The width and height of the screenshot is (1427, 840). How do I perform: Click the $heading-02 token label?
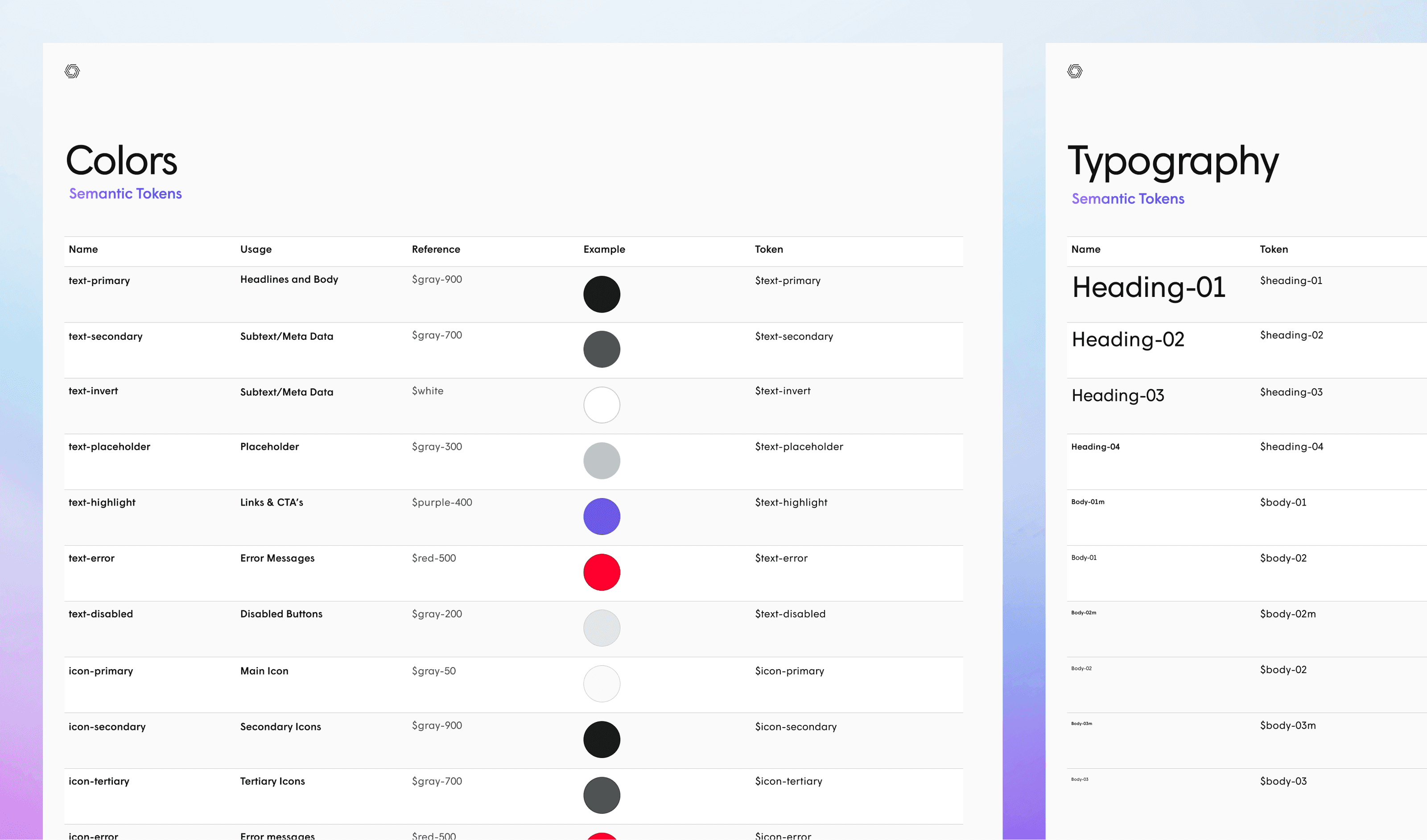(x=1291, y=335)
